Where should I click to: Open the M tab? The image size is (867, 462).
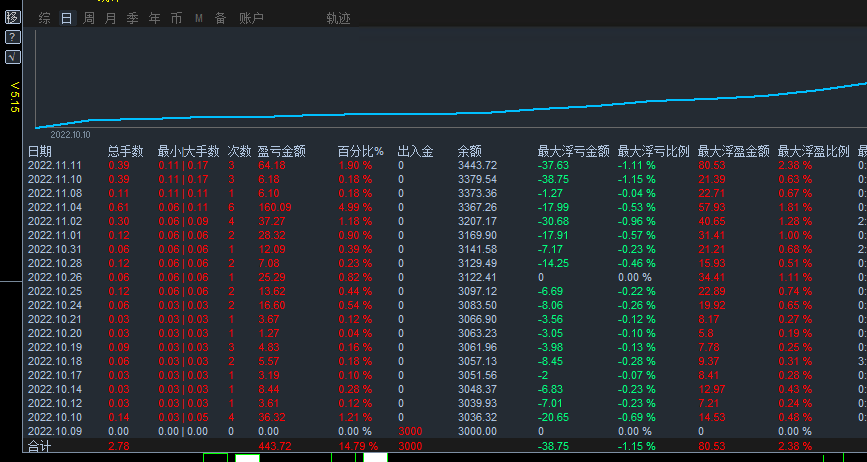(199, 19)
